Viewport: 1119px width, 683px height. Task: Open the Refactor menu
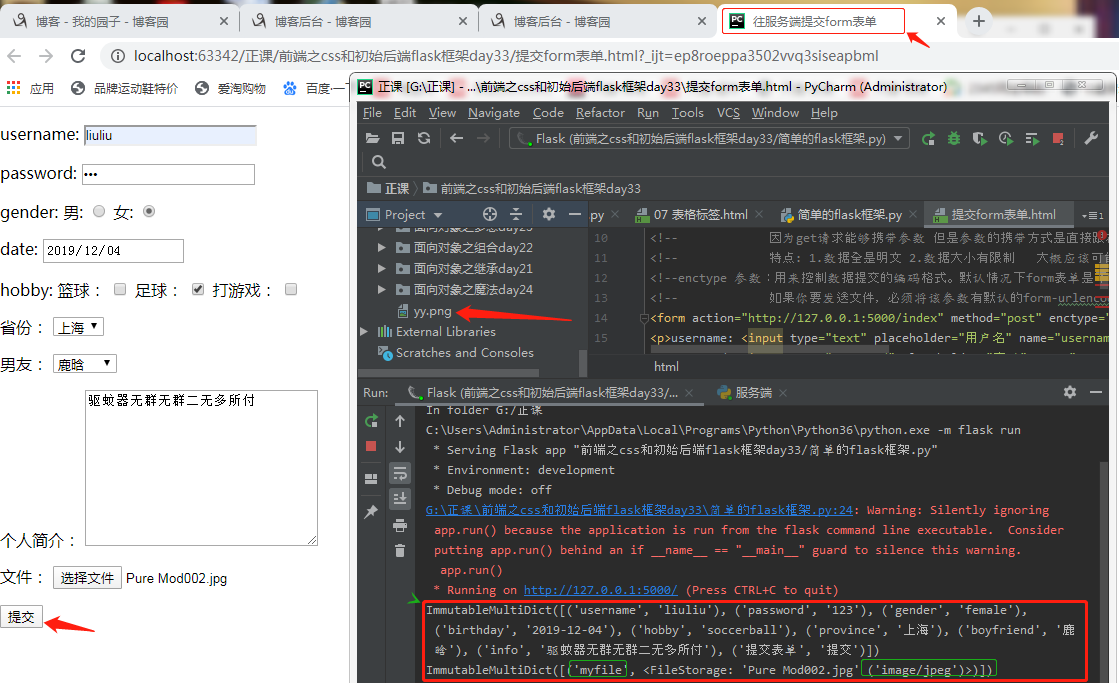(600, 113)
